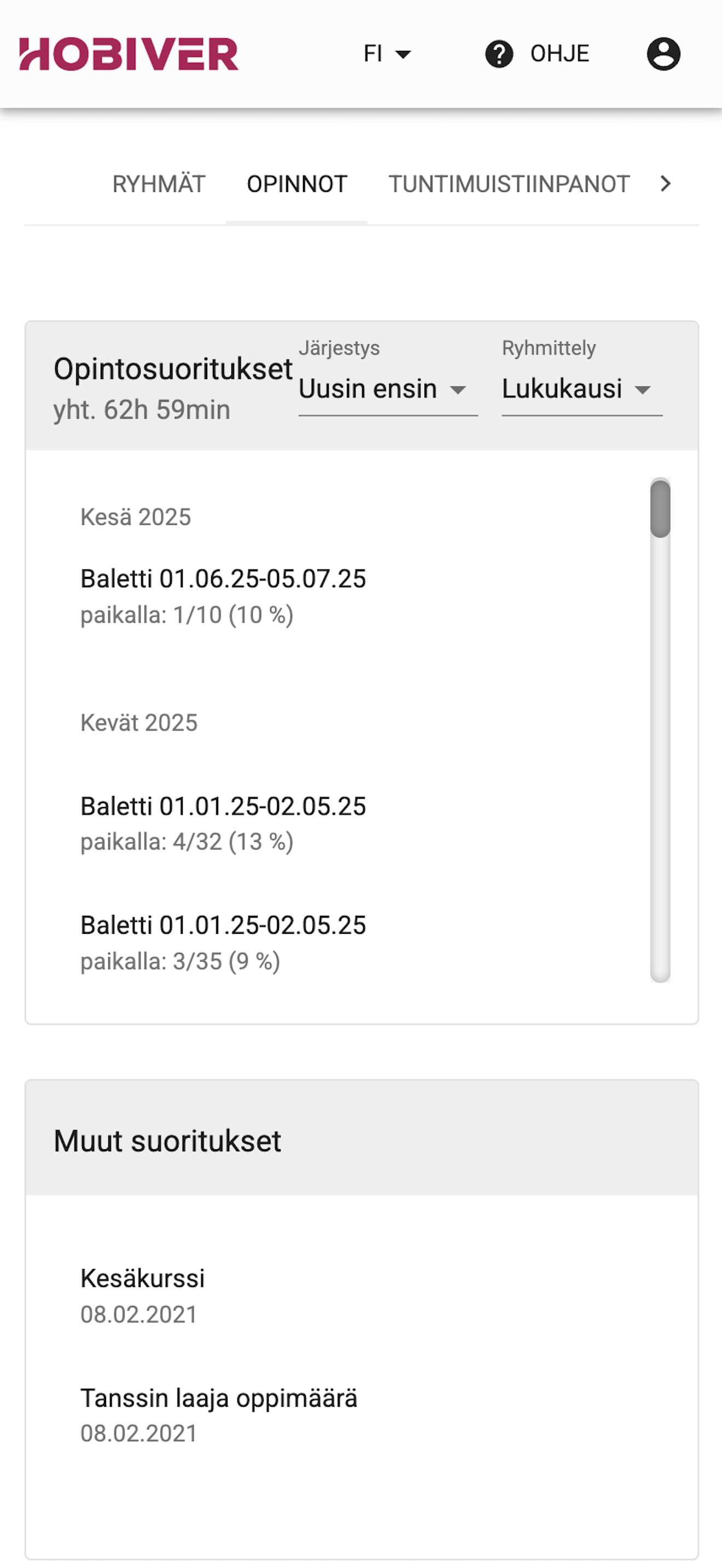The image size is (722, 1568).
Task: Select the Opinnot tab
Action: [296, 184]
